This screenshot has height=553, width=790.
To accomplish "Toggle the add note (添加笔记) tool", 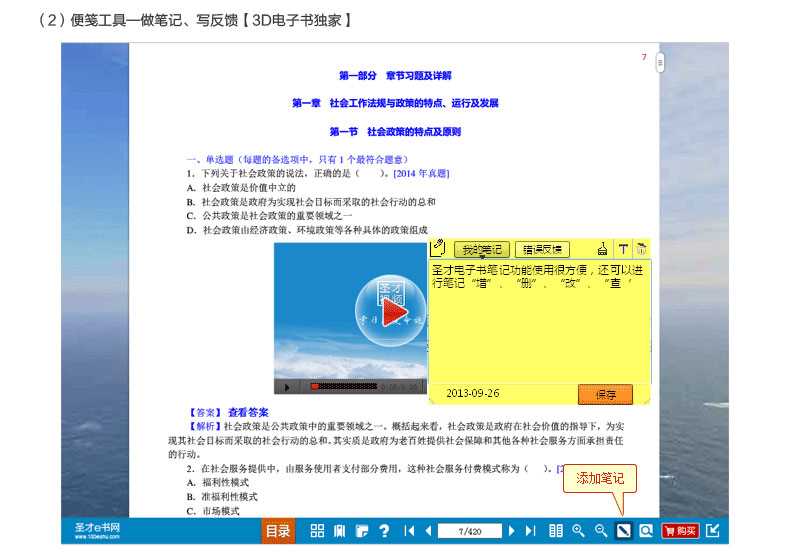I will click(x=623, y=531).
